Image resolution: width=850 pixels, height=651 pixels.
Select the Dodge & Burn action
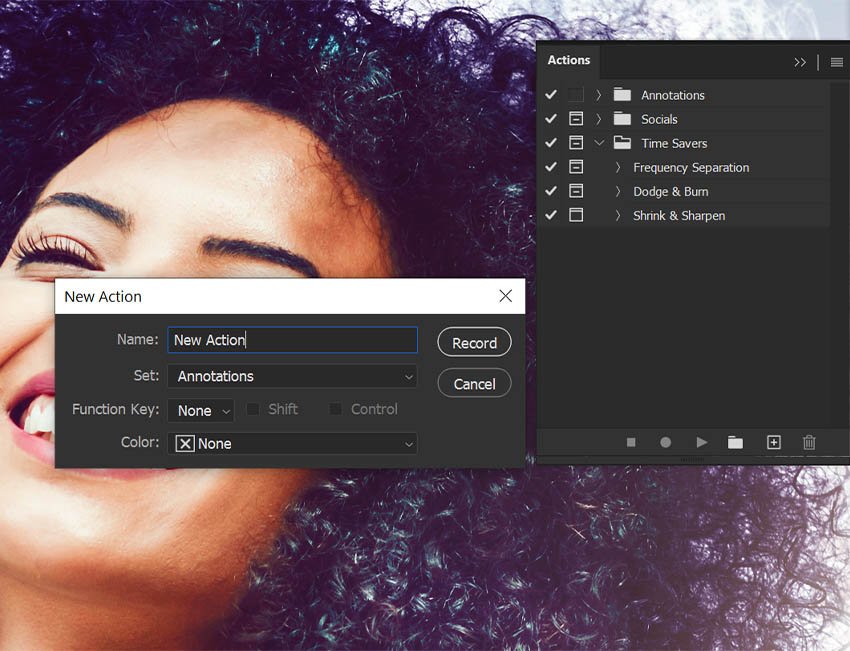point(671,191)
